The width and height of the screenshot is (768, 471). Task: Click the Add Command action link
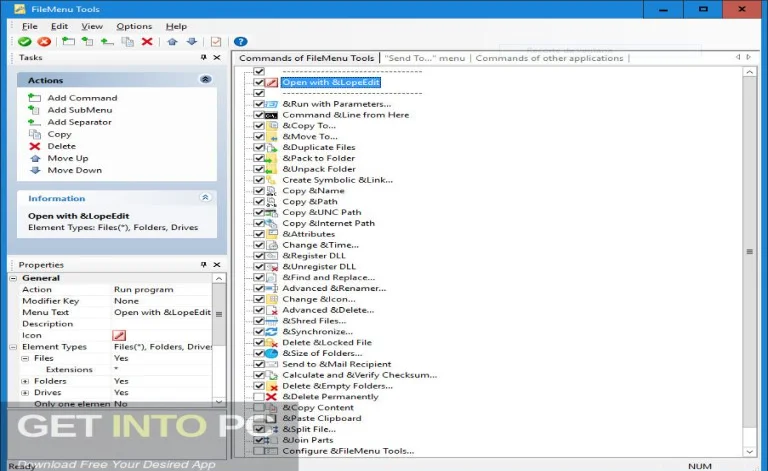tap(82, 98)
